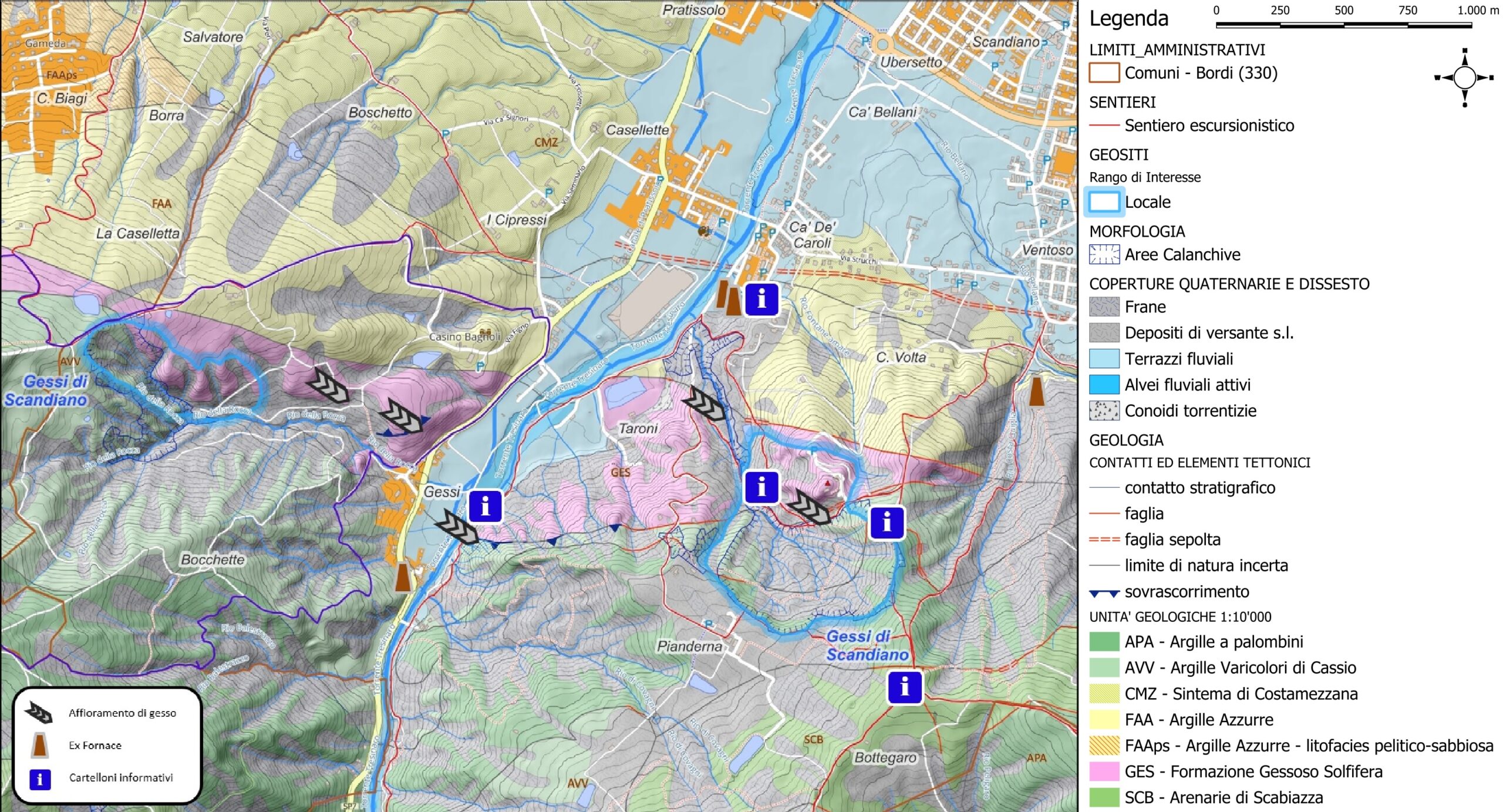
Task: Click the info sign near Bottegaro trail
Action: pos(904,686)
